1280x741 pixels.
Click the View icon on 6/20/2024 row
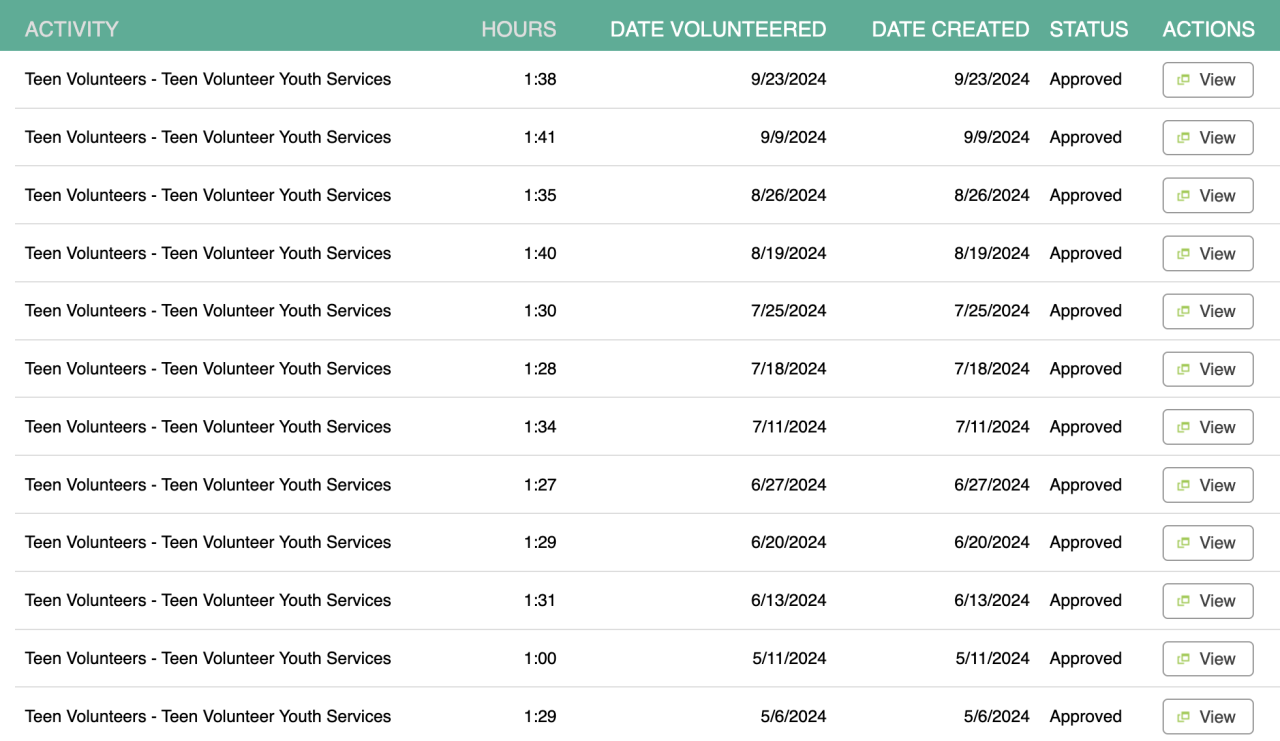tap(1184, 544)
